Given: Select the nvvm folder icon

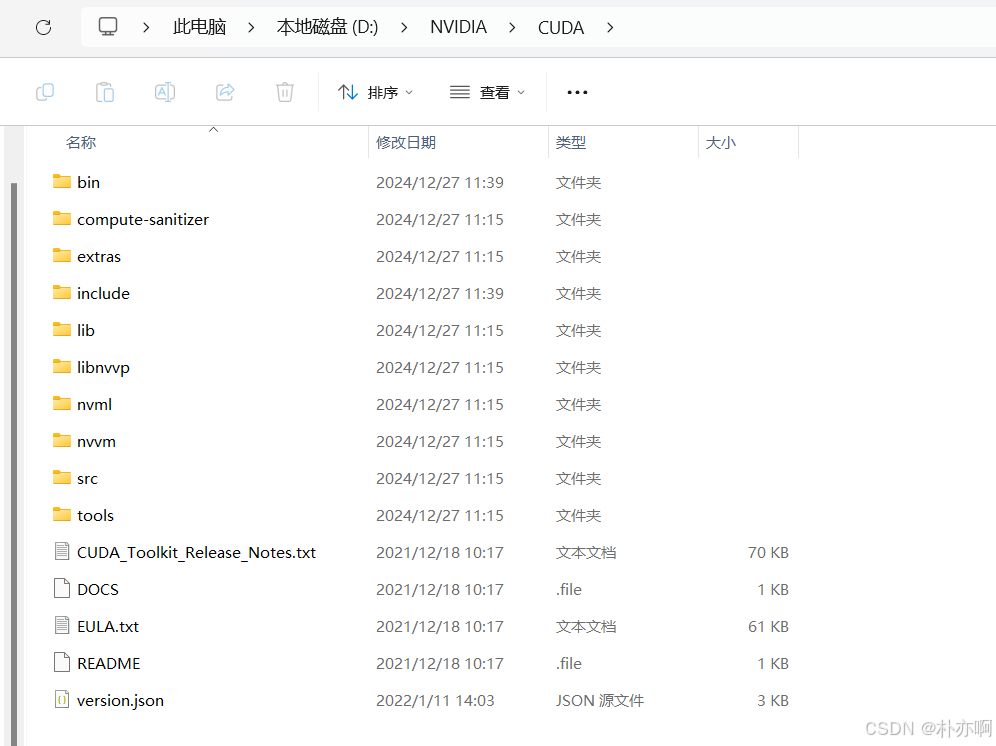Looking at the screenshot, I should coord(62,440).
